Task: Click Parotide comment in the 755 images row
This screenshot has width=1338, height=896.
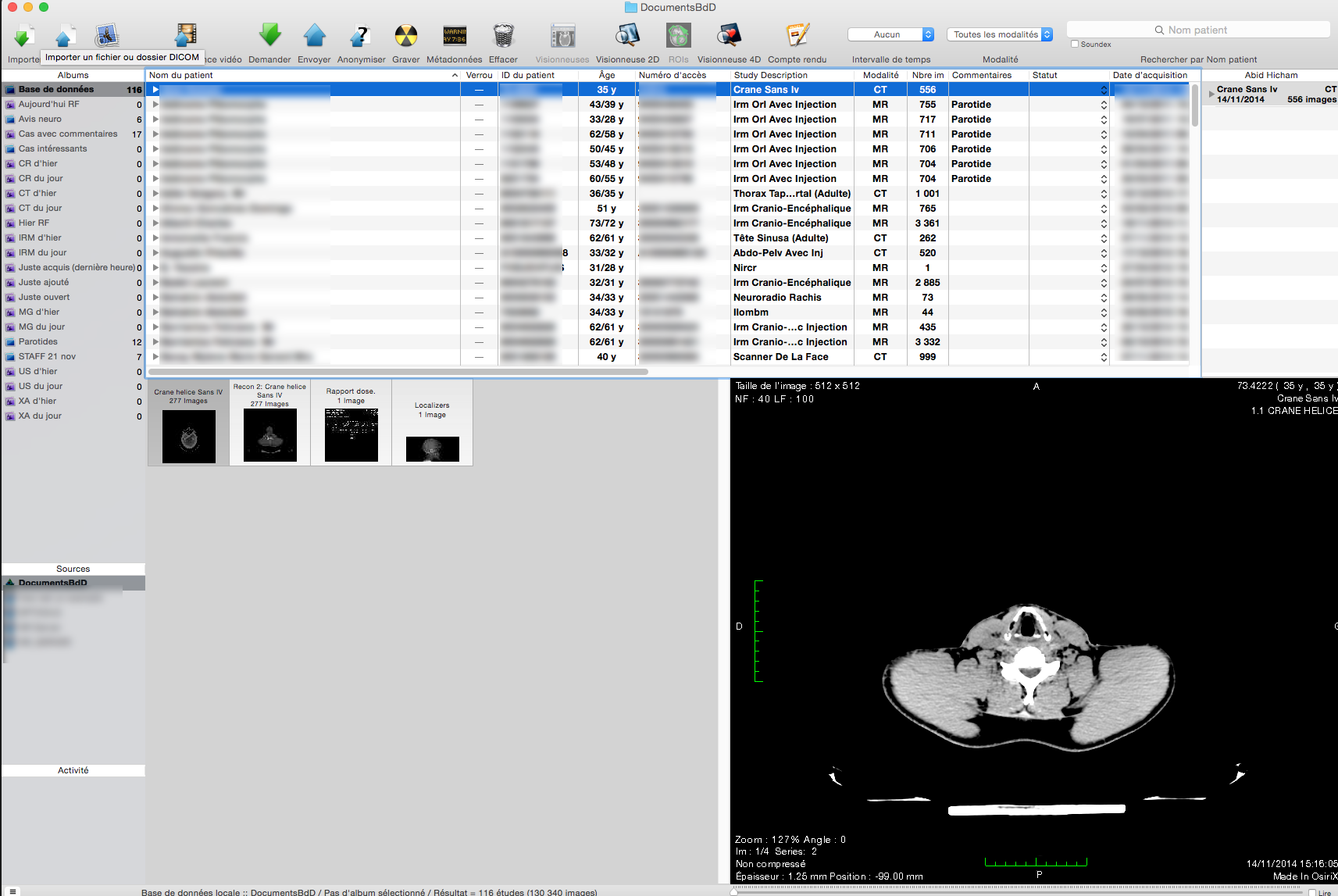Action: [971, 105]
